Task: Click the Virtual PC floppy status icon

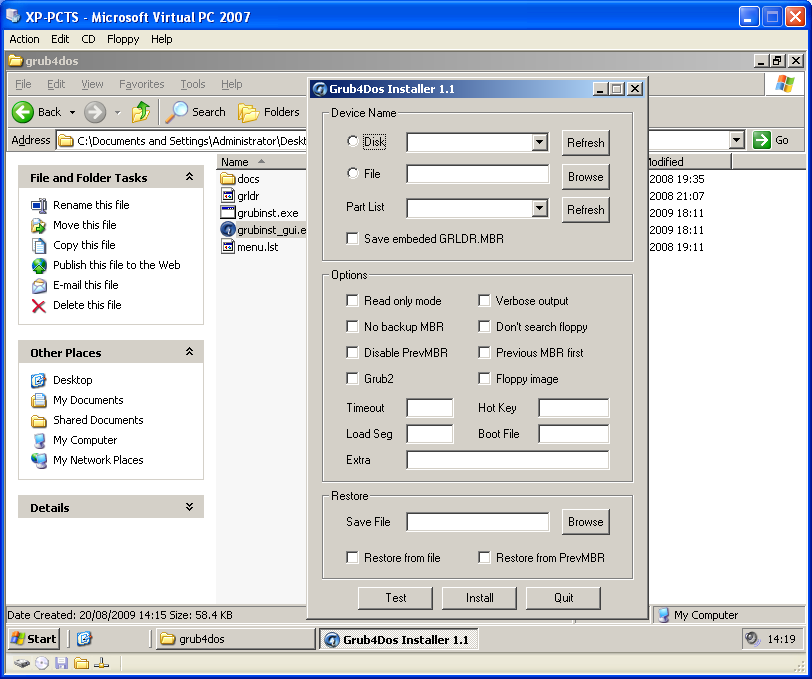Action: tap(62, 663)
